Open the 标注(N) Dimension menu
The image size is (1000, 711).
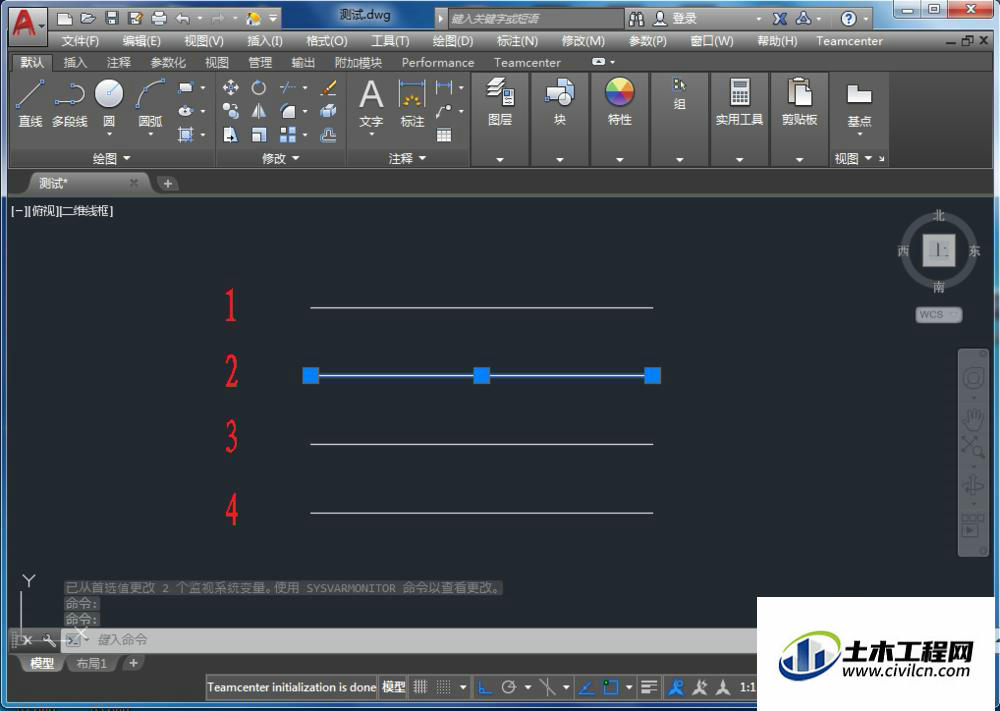pyautogui.click(x=517, y=41)
